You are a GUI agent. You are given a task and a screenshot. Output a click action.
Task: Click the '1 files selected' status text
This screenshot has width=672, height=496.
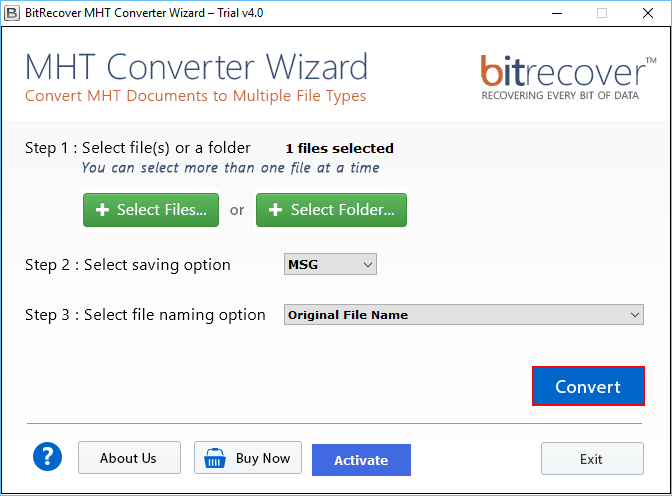[x=339, y=148]
